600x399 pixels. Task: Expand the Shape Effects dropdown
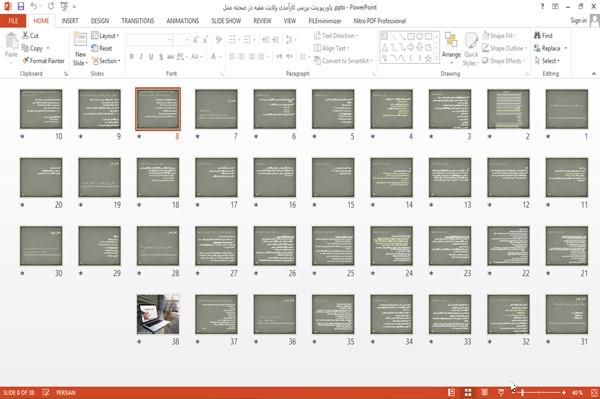(504, 61)
